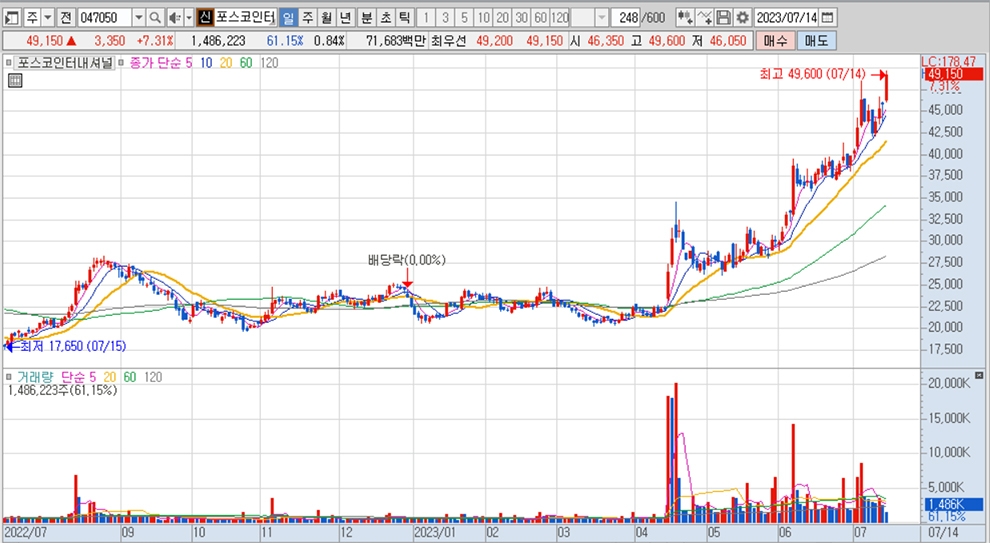This screenshot has height=543, width=990.
Task: Click the candlestick chart type icon
Action: pyautogui.click(x=685, y=17)
